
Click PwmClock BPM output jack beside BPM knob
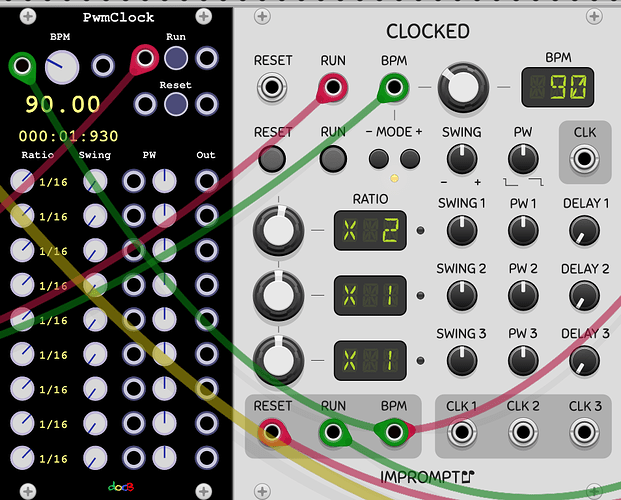103,65
